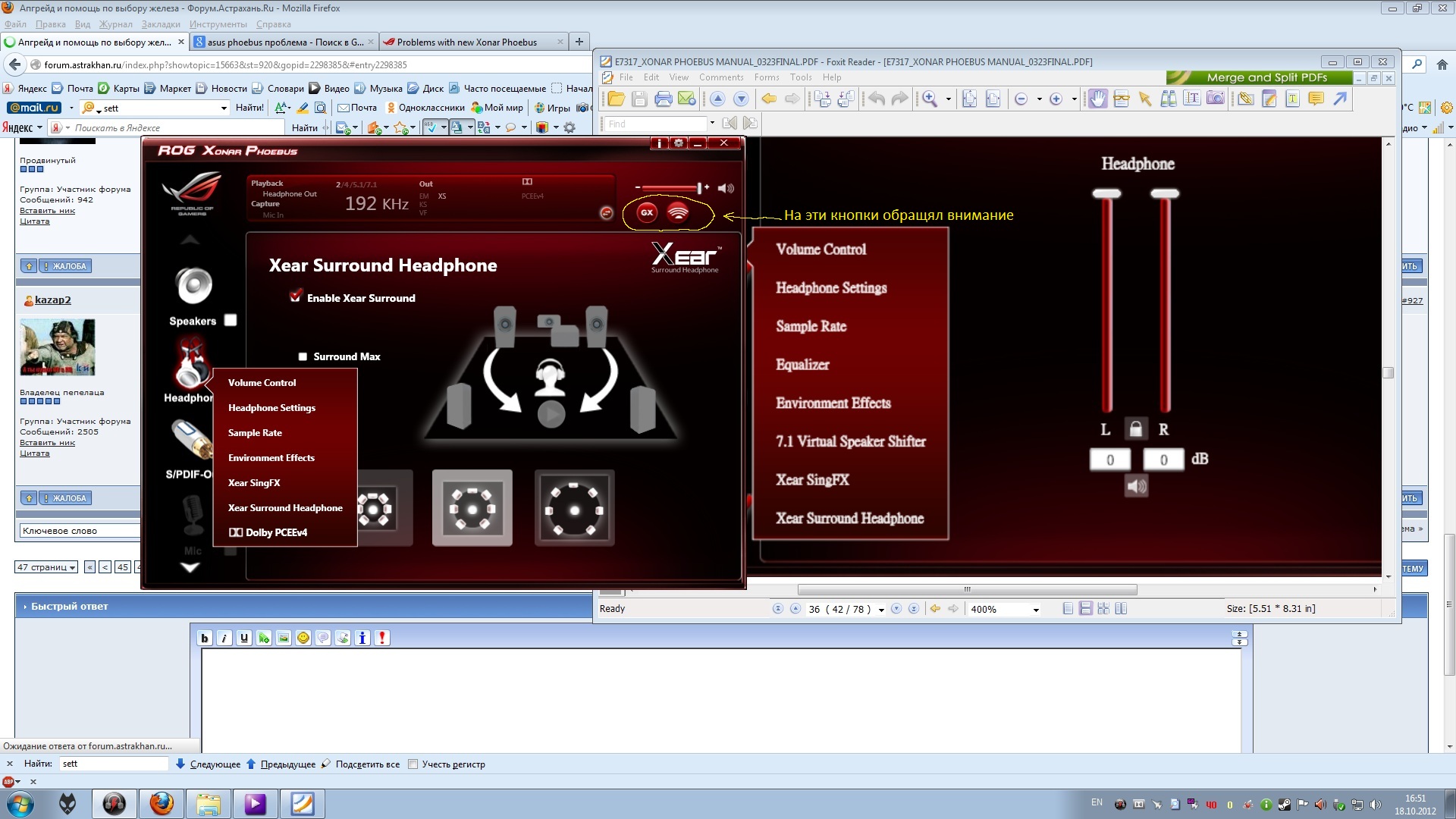This screenshot has width=1456, height=819.
Task: Enable the Surround Max checkbox
Action: (303, 356)
